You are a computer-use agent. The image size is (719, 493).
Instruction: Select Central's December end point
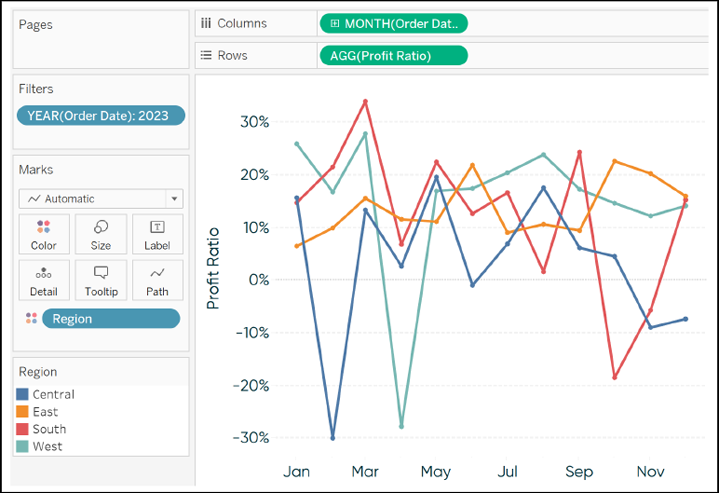coord(686,319)
